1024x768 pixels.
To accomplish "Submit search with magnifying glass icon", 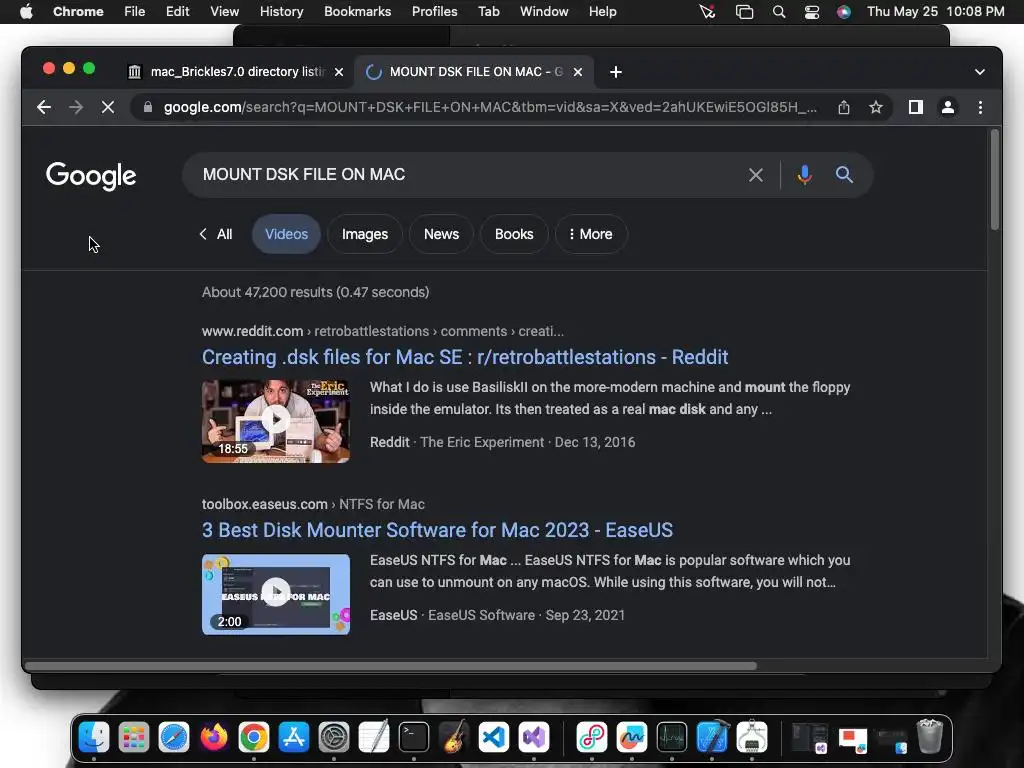I will point(844,174).
